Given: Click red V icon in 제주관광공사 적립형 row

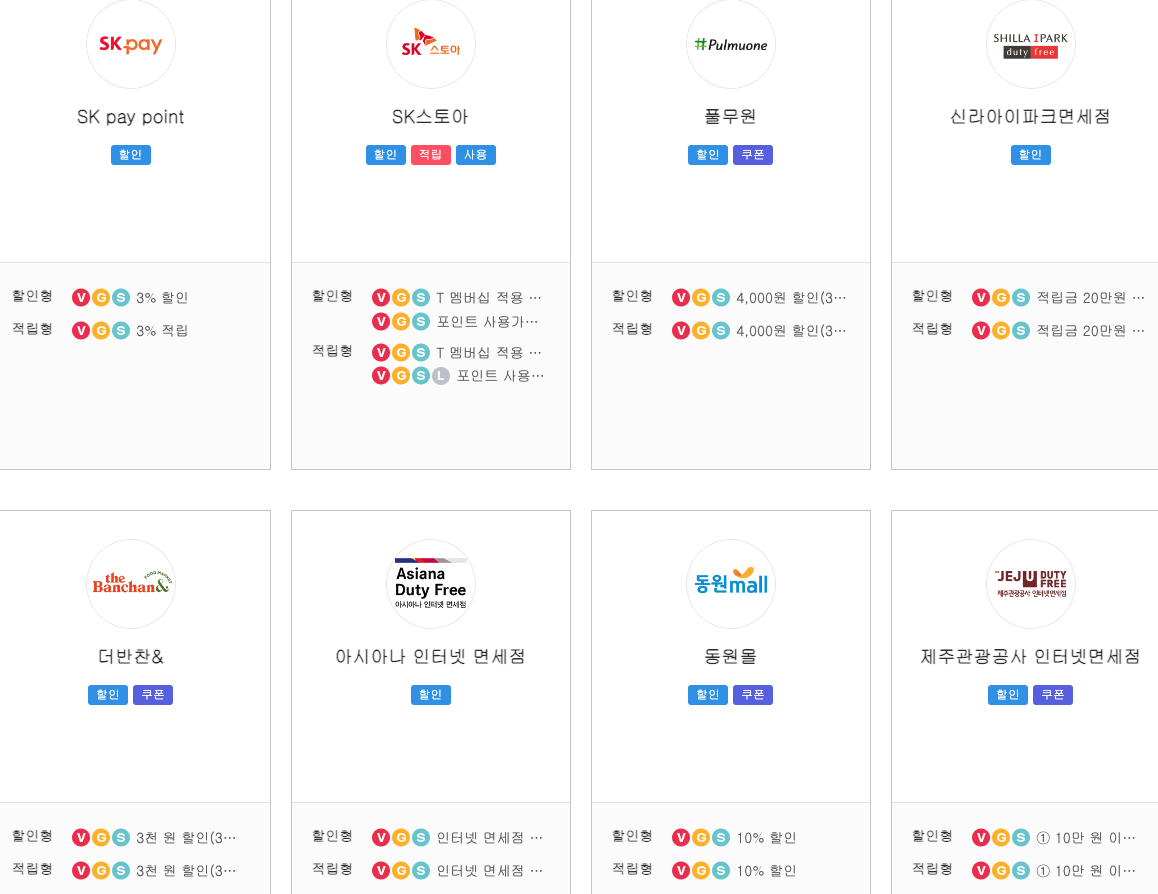Looking at the screenshot, I should [x=981, y=871].
